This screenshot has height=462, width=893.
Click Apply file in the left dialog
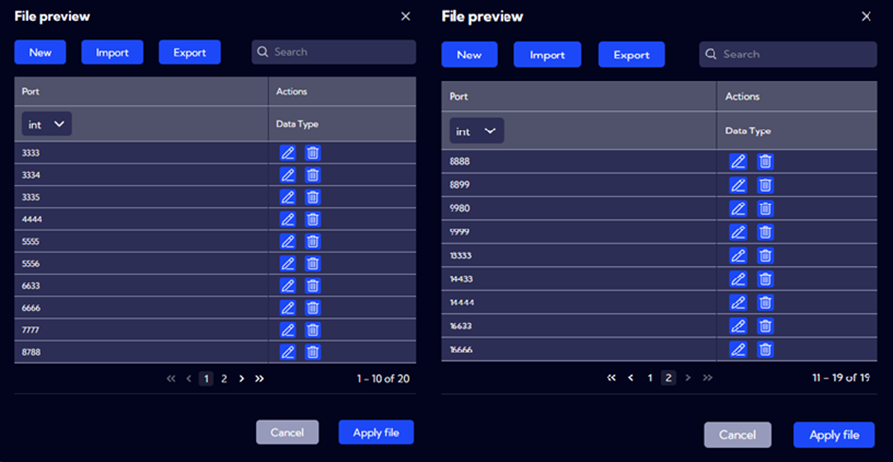pos(375,432)
